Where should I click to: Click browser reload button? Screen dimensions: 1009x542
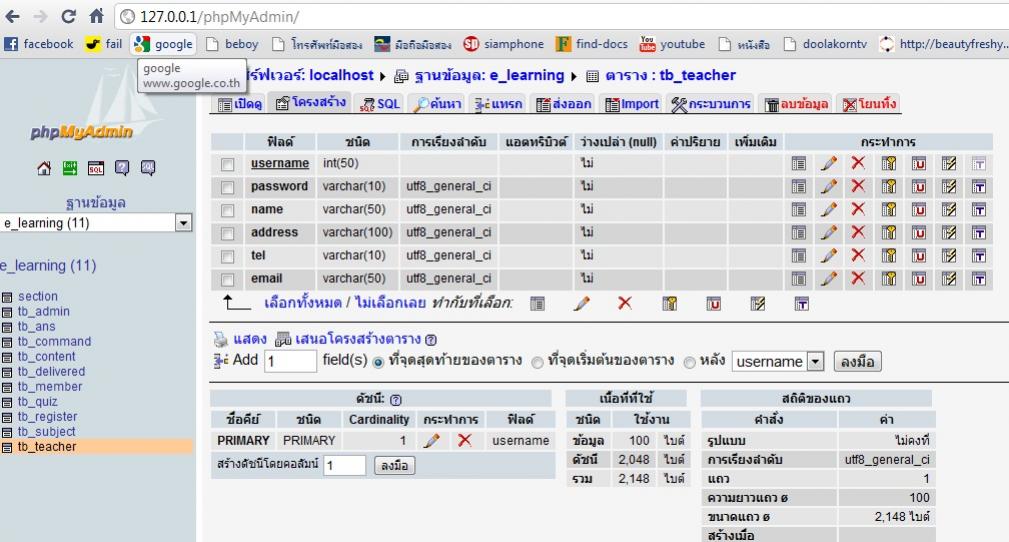tap(68, 16)
